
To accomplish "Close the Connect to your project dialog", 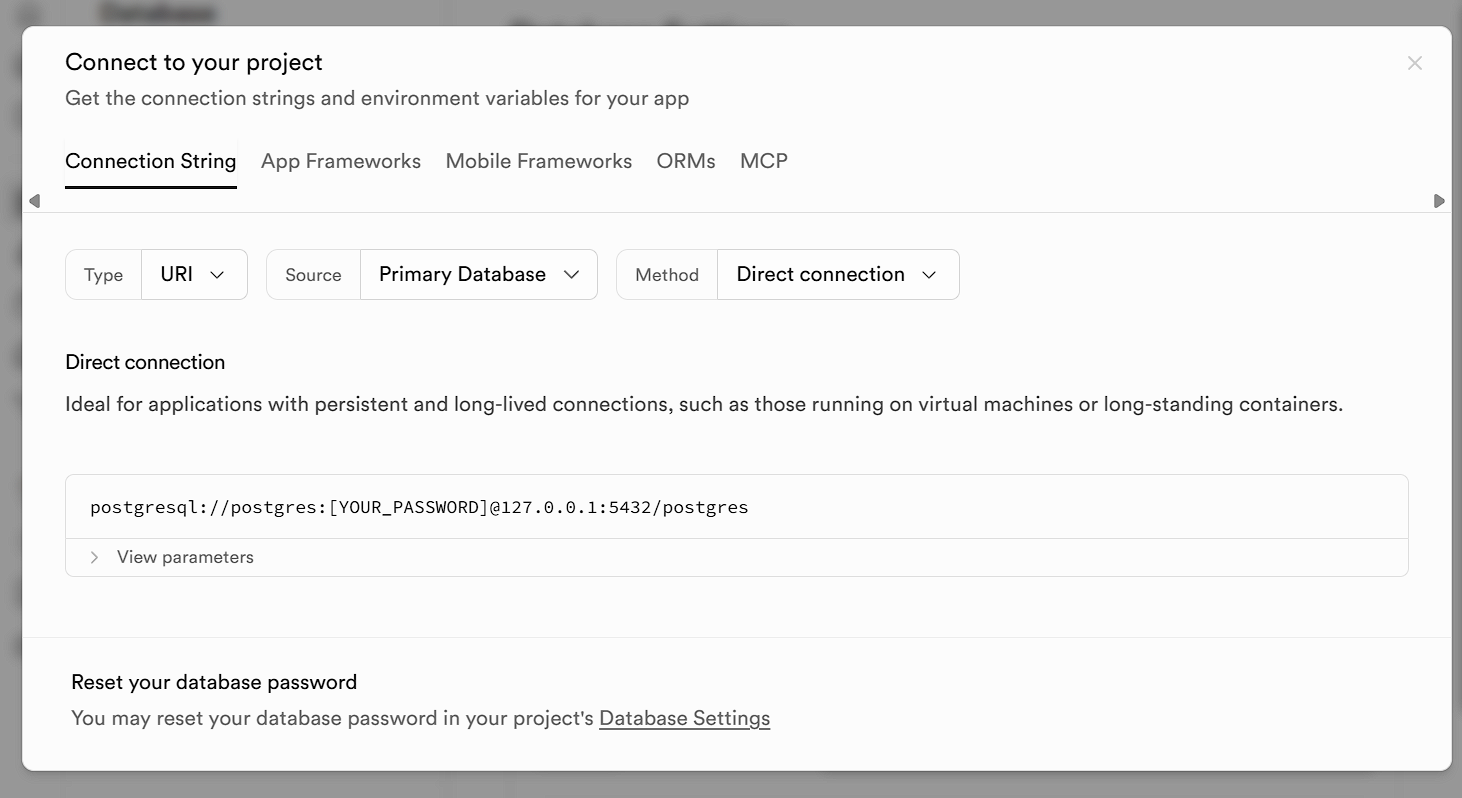I will (1414, 63).
